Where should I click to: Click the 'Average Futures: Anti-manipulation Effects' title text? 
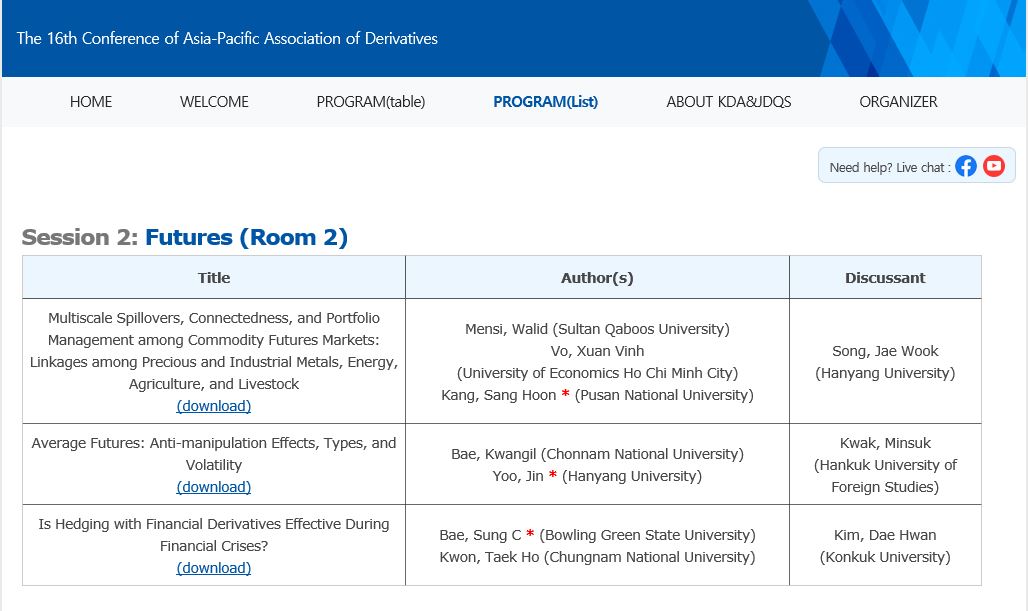[x=214, y=454]
